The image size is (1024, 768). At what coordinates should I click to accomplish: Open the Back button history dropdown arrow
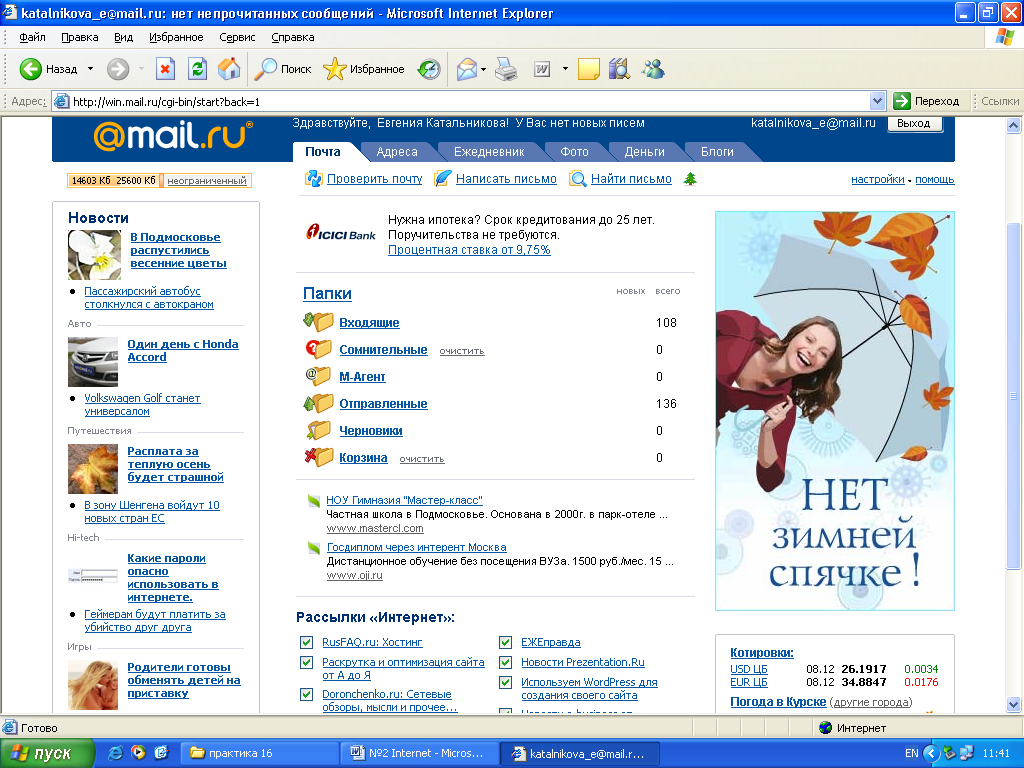(90, 69)
